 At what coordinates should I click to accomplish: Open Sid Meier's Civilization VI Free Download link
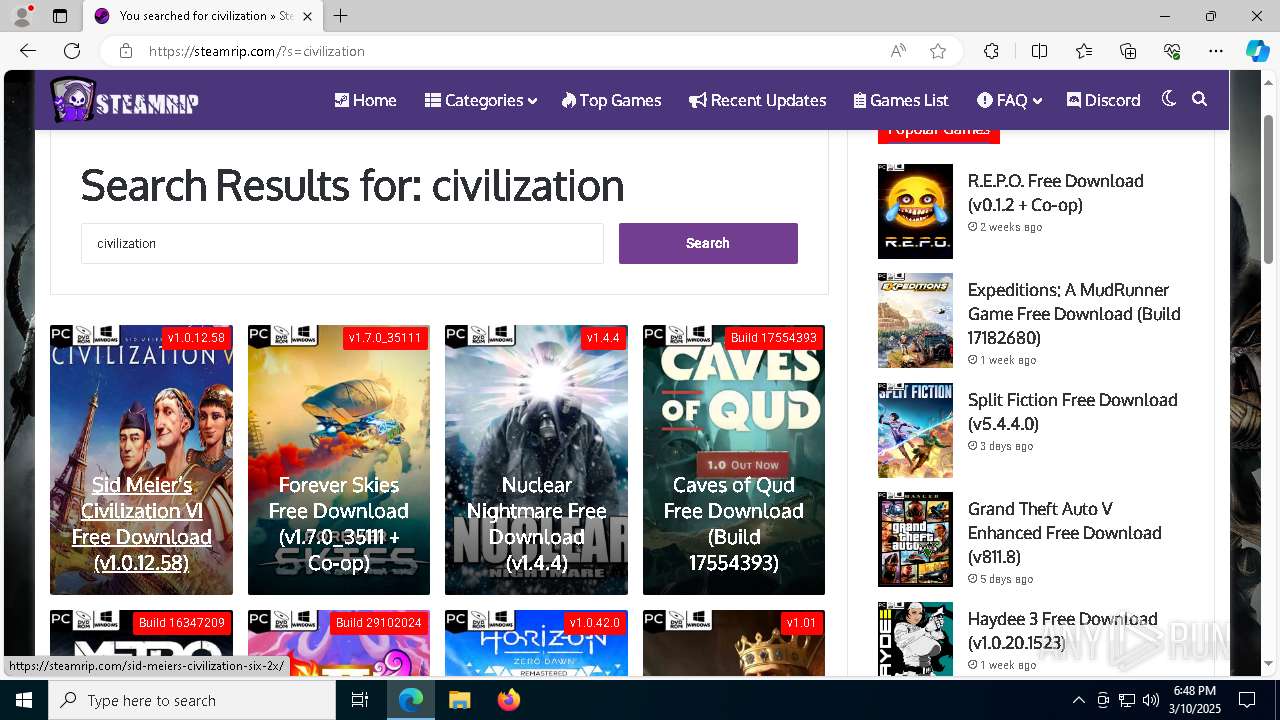click(x=141, y=524)
